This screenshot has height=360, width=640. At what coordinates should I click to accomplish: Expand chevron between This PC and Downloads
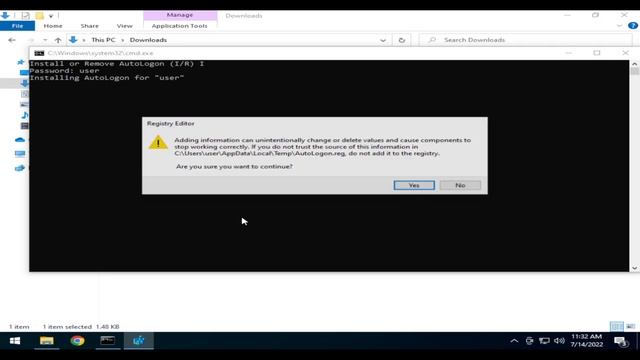coord(122,40)
